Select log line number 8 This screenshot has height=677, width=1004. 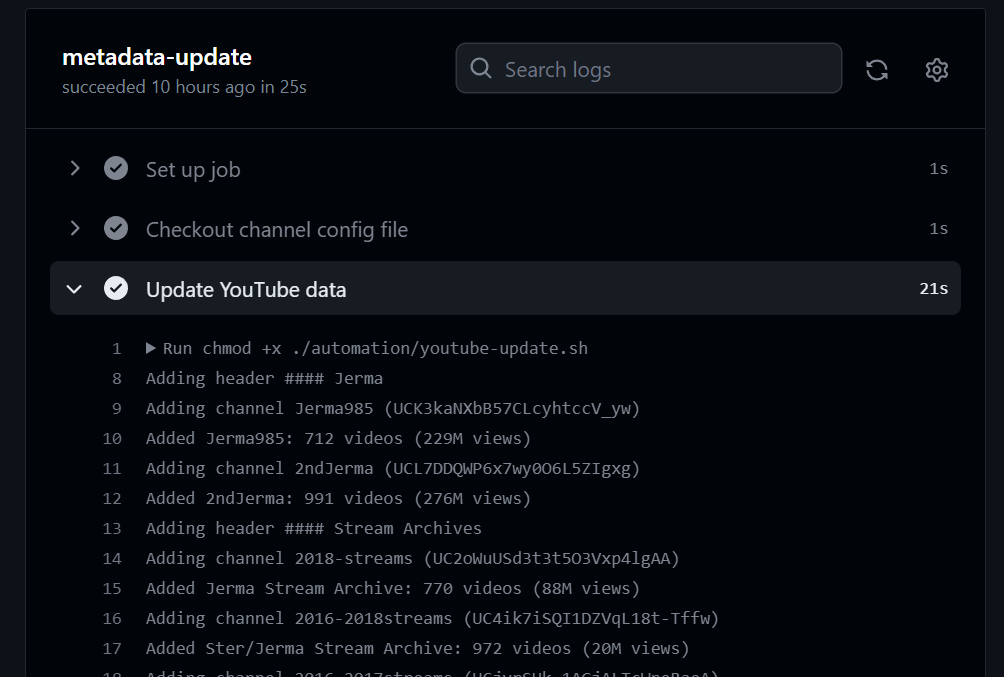(x=116, y=379)
